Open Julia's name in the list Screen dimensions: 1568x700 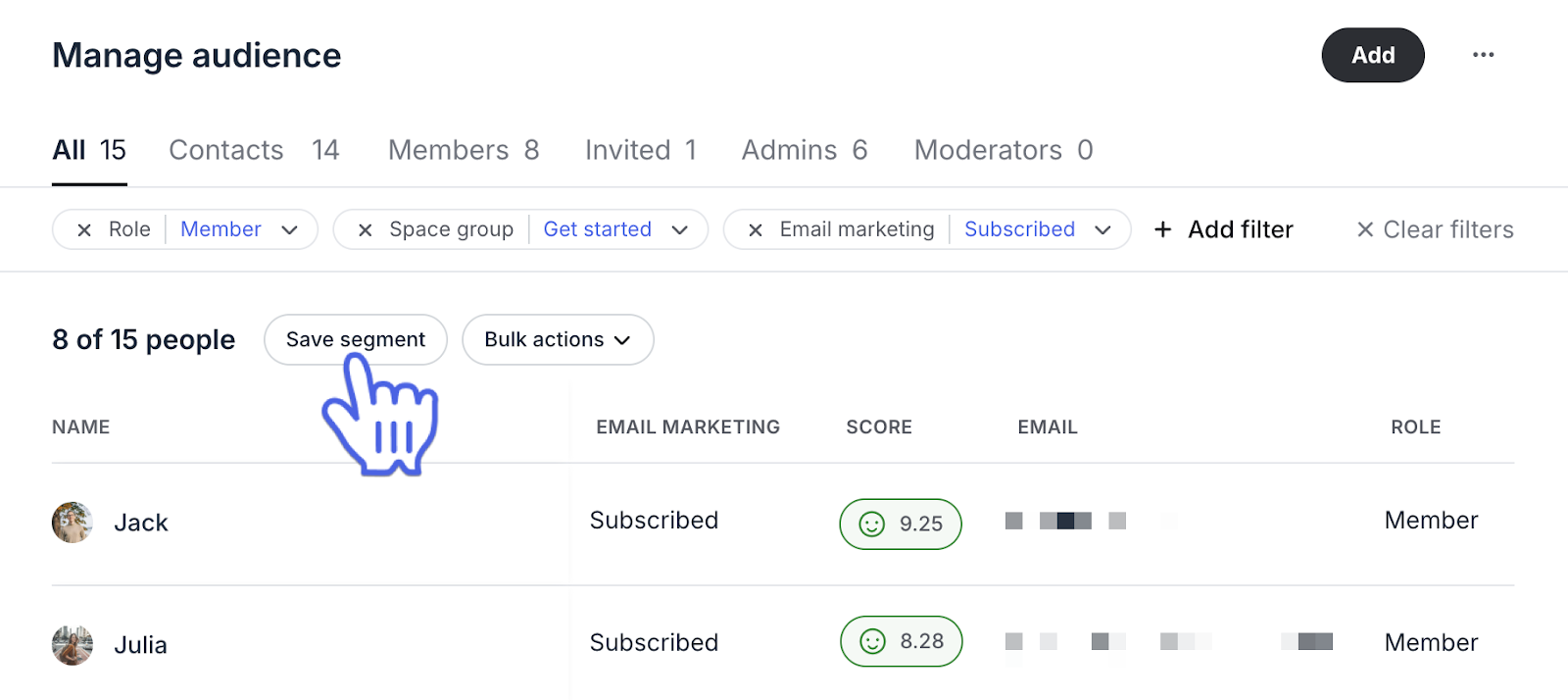click(141, 645)
